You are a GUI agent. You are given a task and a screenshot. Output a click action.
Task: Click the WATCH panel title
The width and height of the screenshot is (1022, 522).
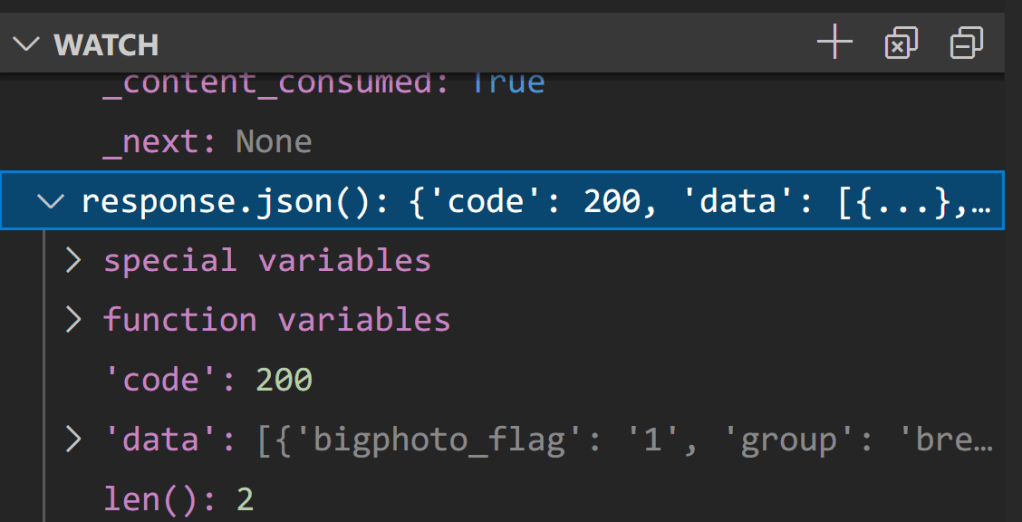[106, 45]
